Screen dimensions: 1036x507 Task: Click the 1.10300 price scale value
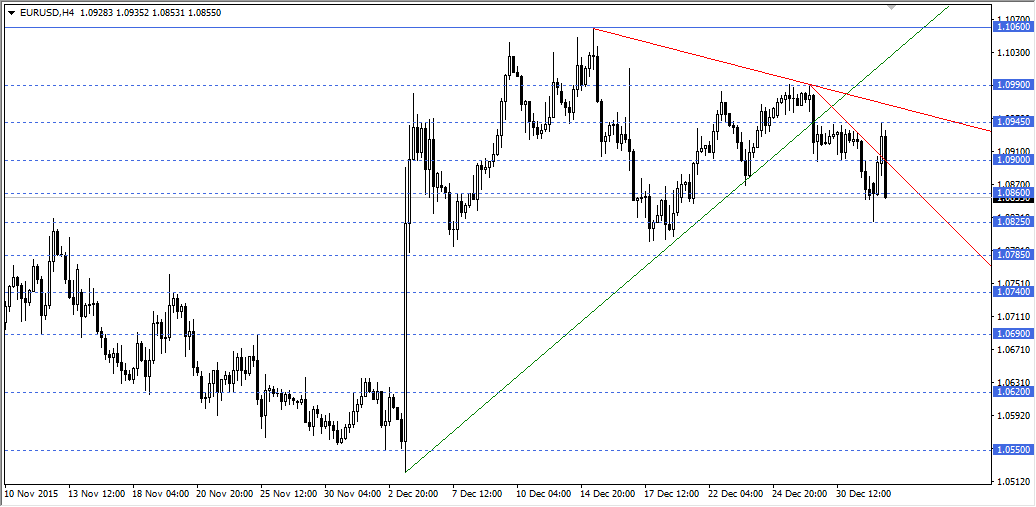(x=1015, y=52)
